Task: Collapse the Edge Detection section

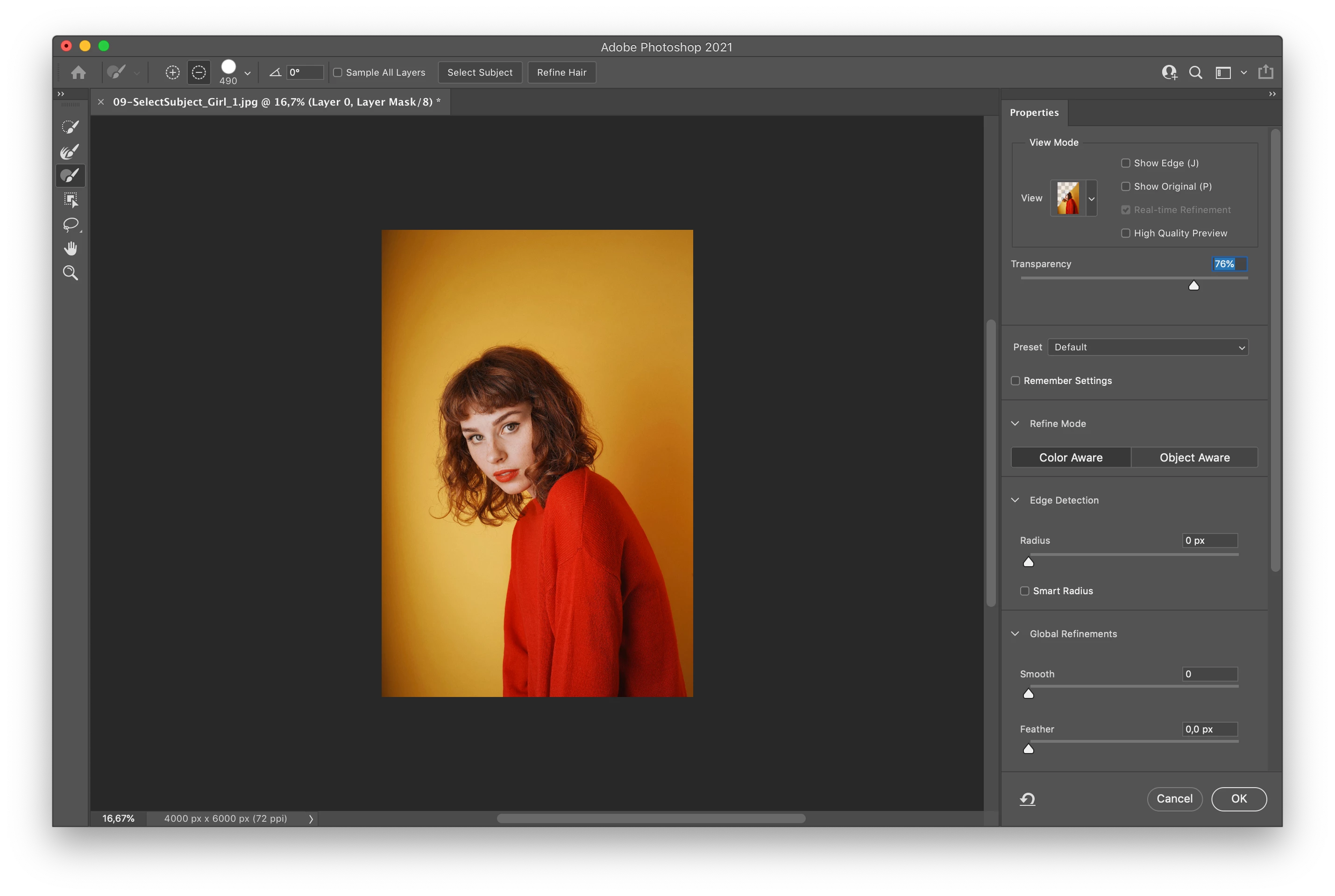Action: (x=1015, y=500)
